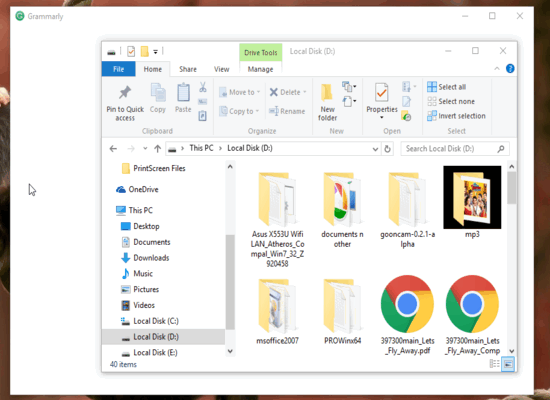
Task: Click the History icon in Open group
Action: pyautogui.click(x=406, y=116)
